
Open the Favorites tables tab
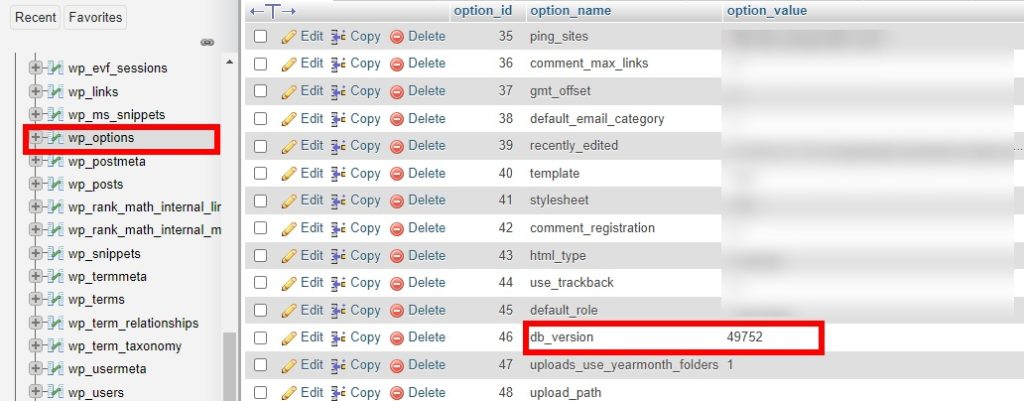[x=95, y=18]
